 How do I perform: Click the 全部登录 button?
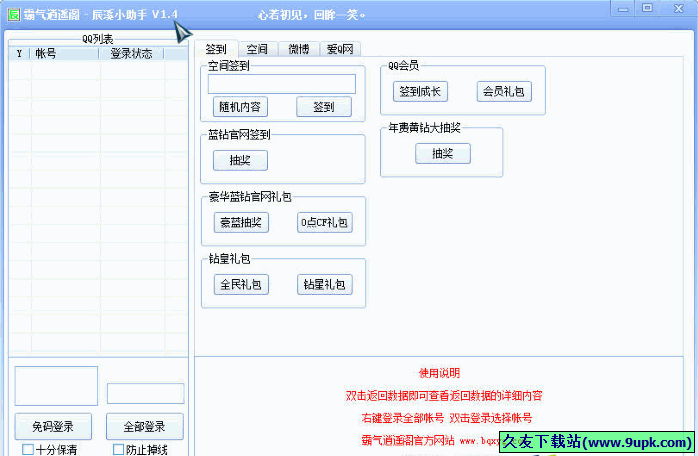point(145,427)
